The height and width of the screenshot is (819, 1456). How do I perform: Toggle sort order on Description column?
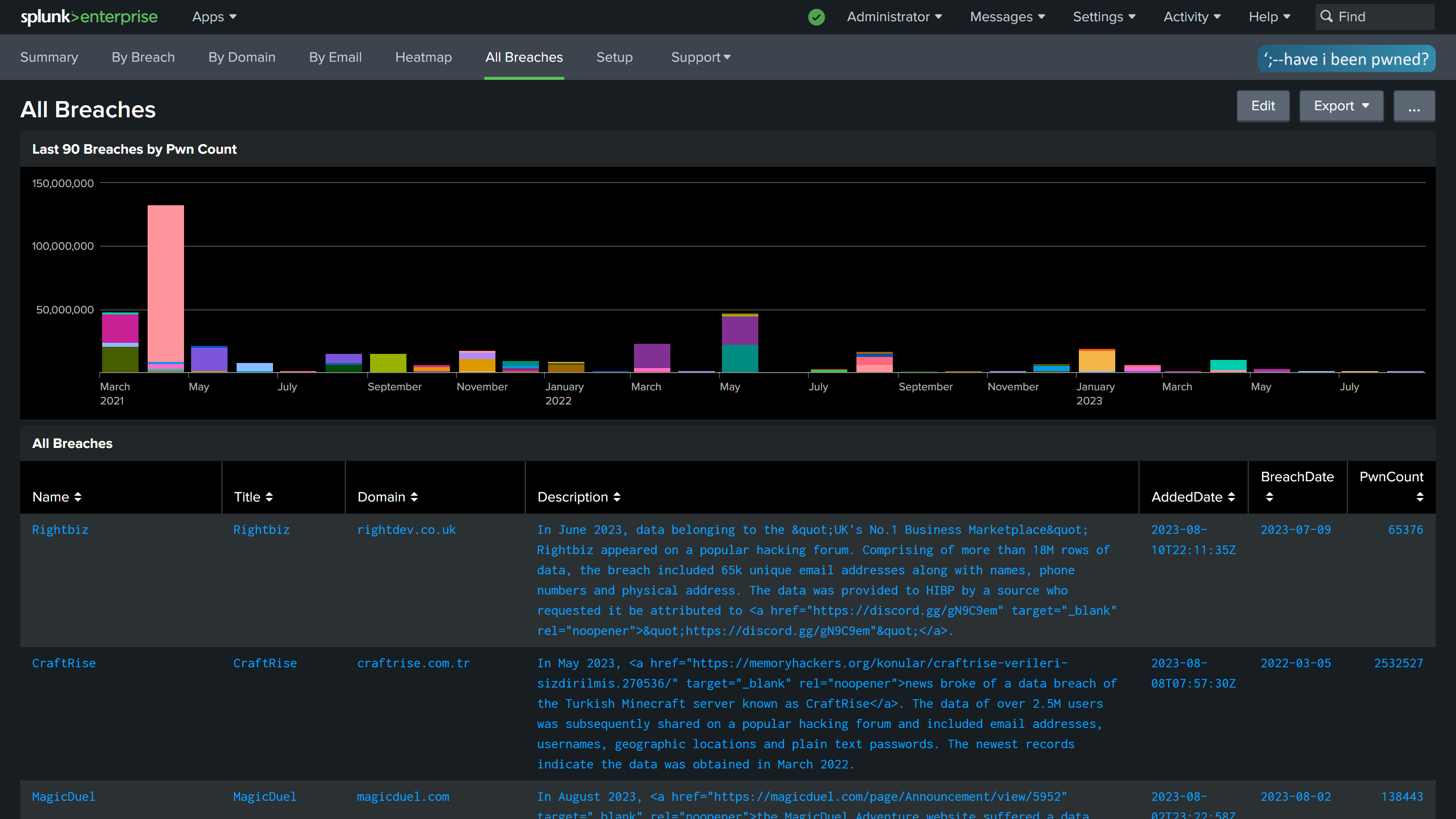pos(617,497)
